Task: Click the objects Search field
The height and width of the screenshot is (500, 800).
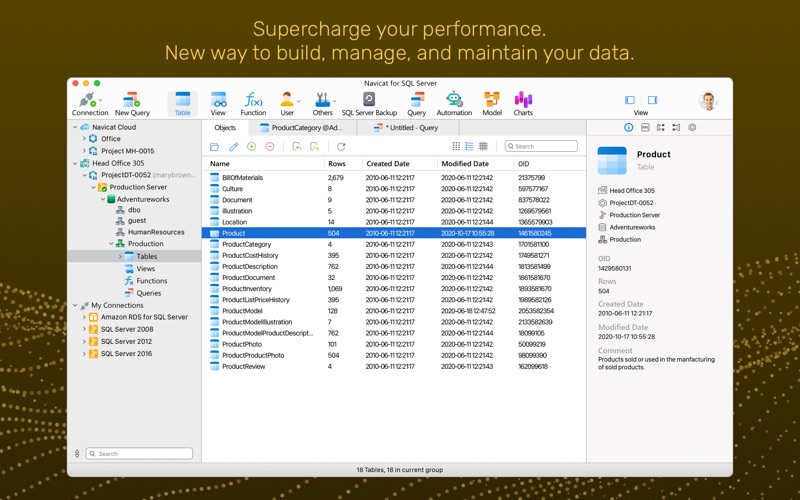Action: [541, 146]
